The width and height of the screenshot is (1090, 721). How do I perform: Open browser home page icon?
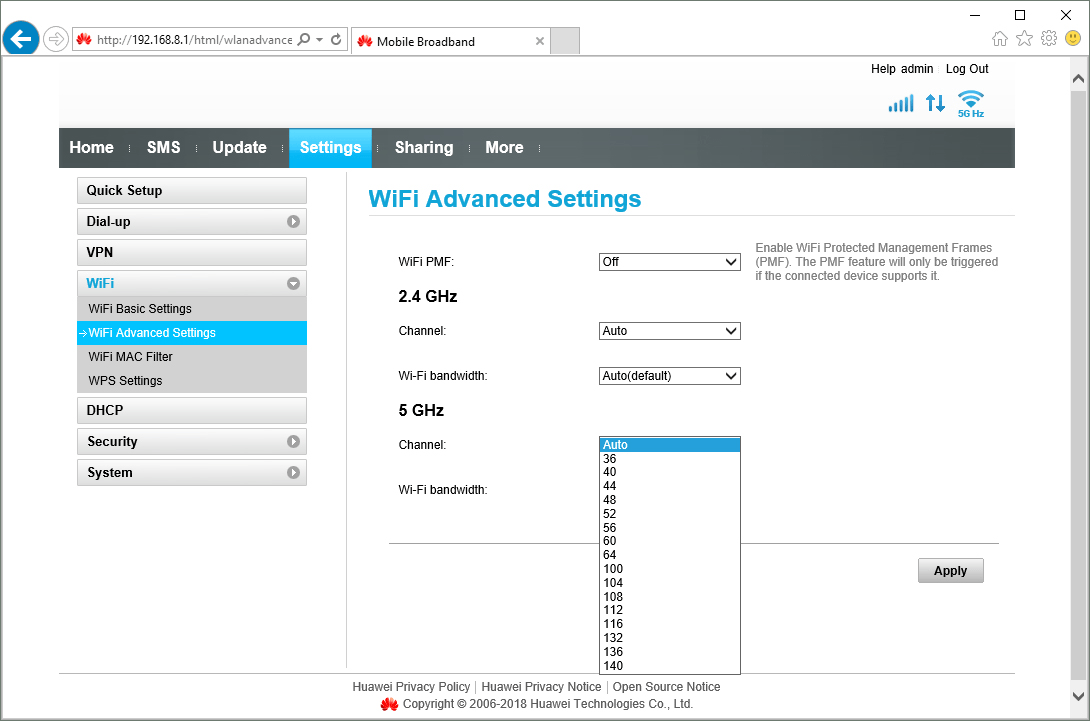tap(1000, 39)
